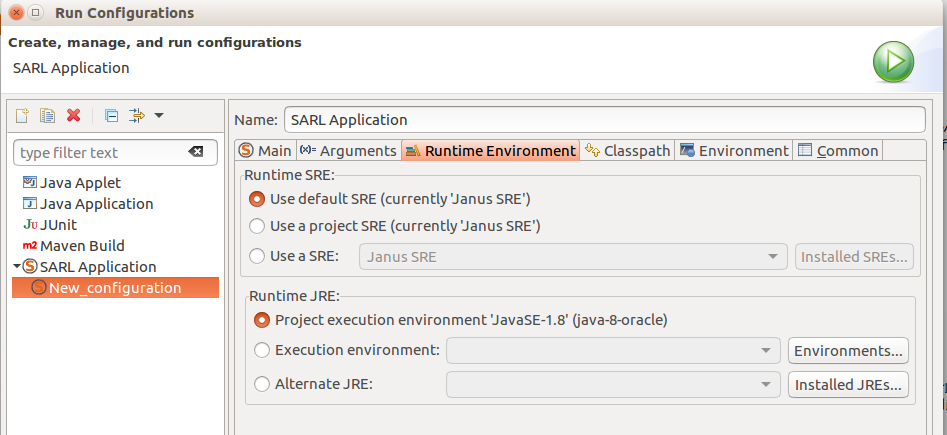Open the Execution environment combo box
This screenshot has width=947, height=435.
pyautogui.click(x=611, y=350)
